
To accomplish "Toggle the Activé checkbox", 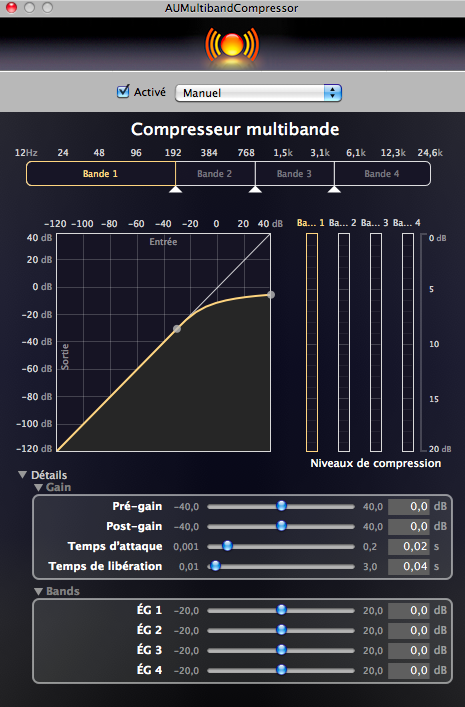I will pyautogui.click(x=123, y=92).
